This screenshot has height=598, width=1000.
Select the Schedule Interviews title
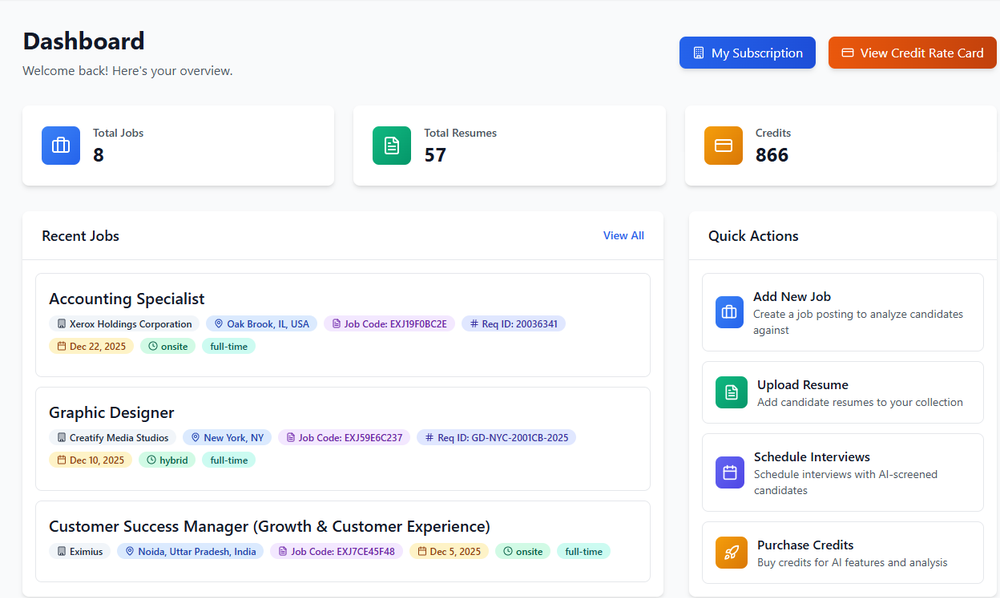click(811, 456)
